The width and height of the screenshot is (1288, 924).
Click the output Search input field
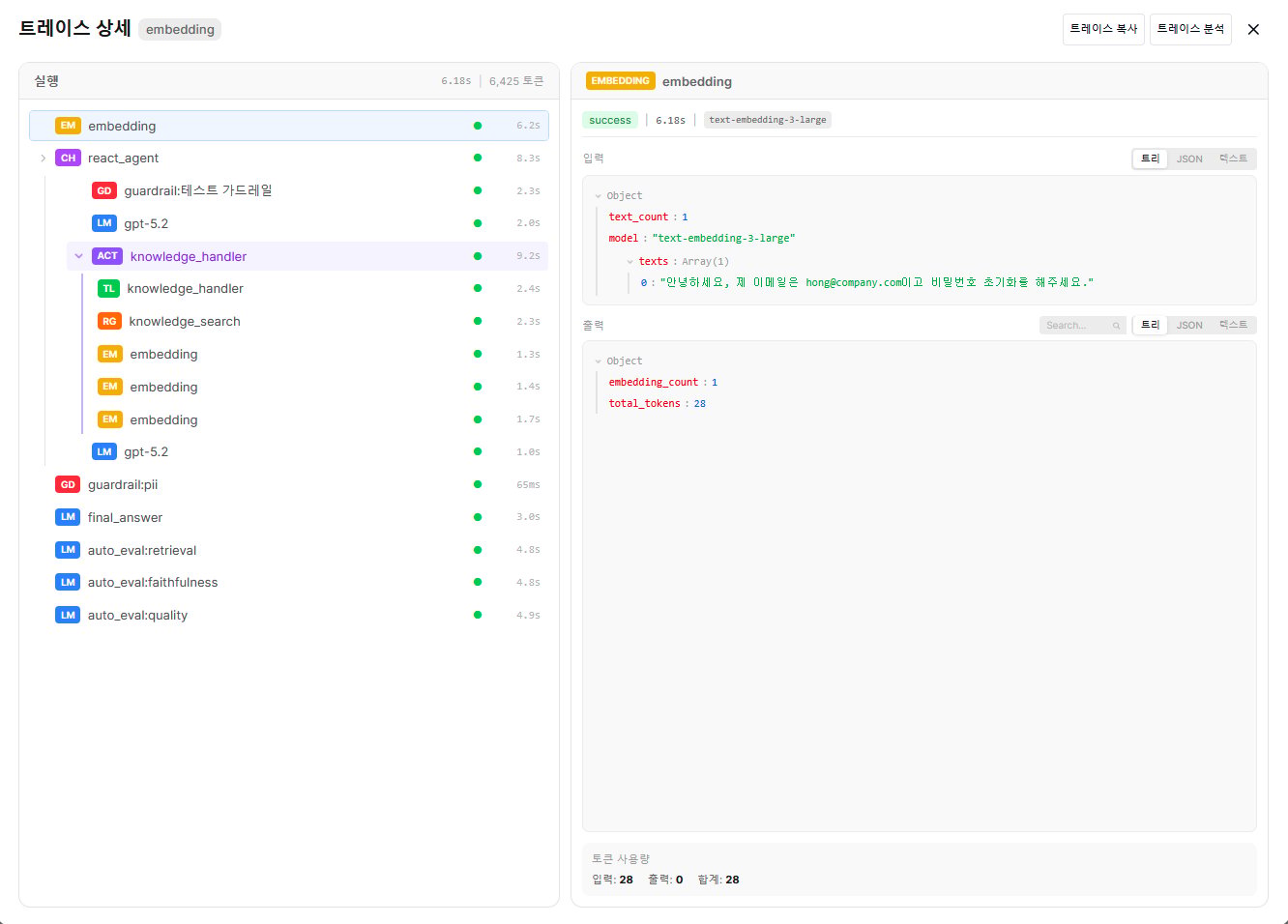(1082, 326)
